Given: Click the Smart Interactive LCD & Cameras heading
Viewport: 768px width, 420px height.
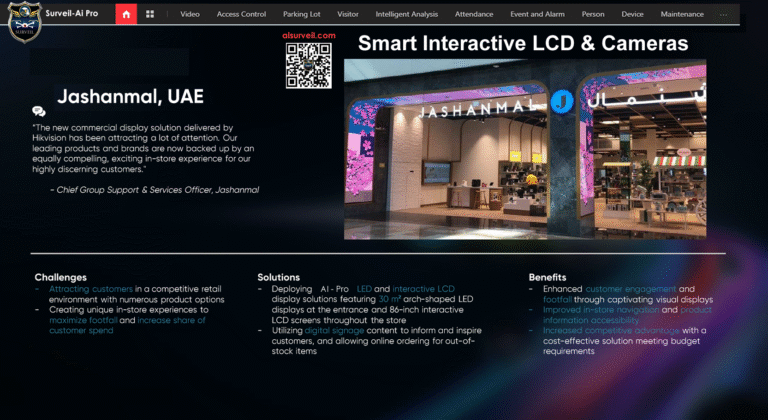Looking at the screenshot, I should point(523,43).
